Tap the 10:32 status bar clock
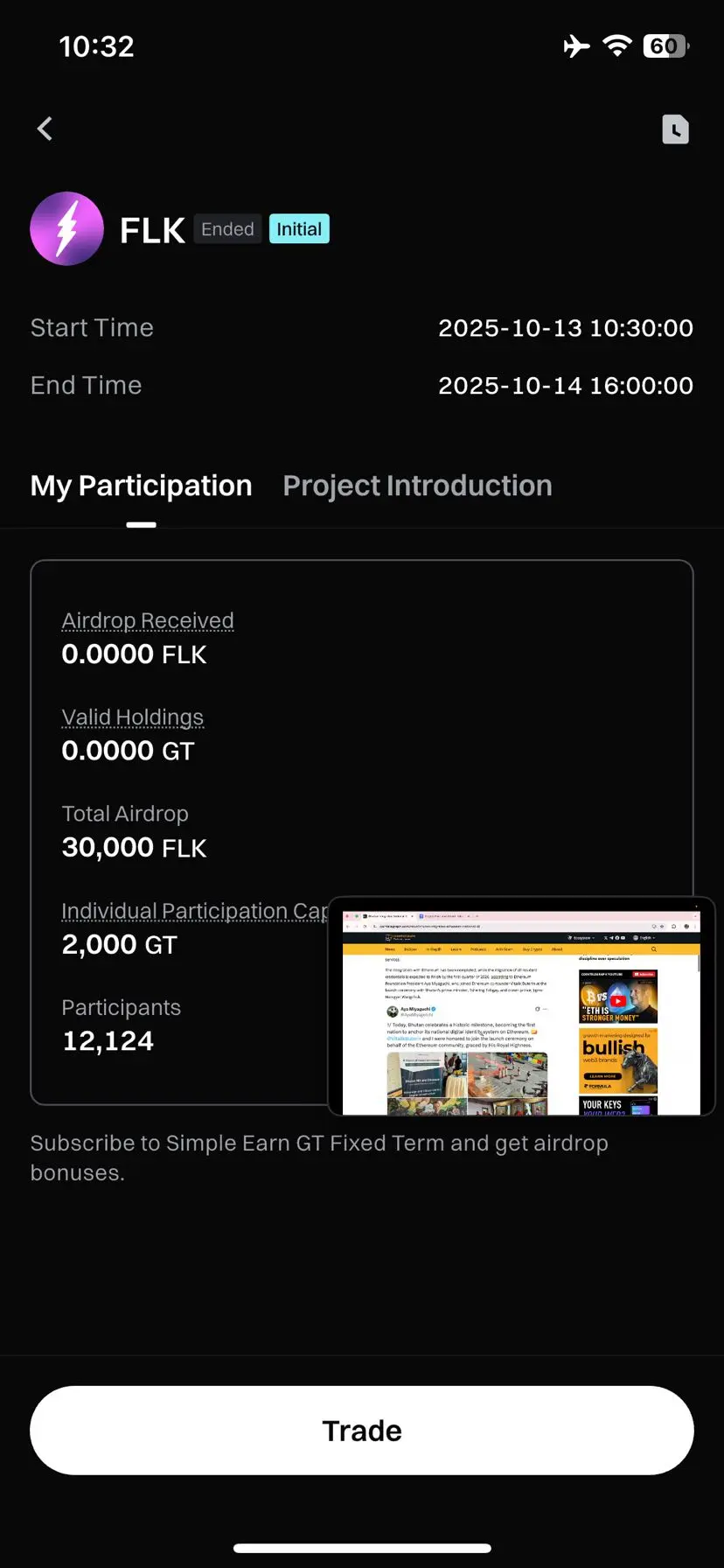Screen dimensions: 724x1568 pyautogui.click(x=96, y=46)
